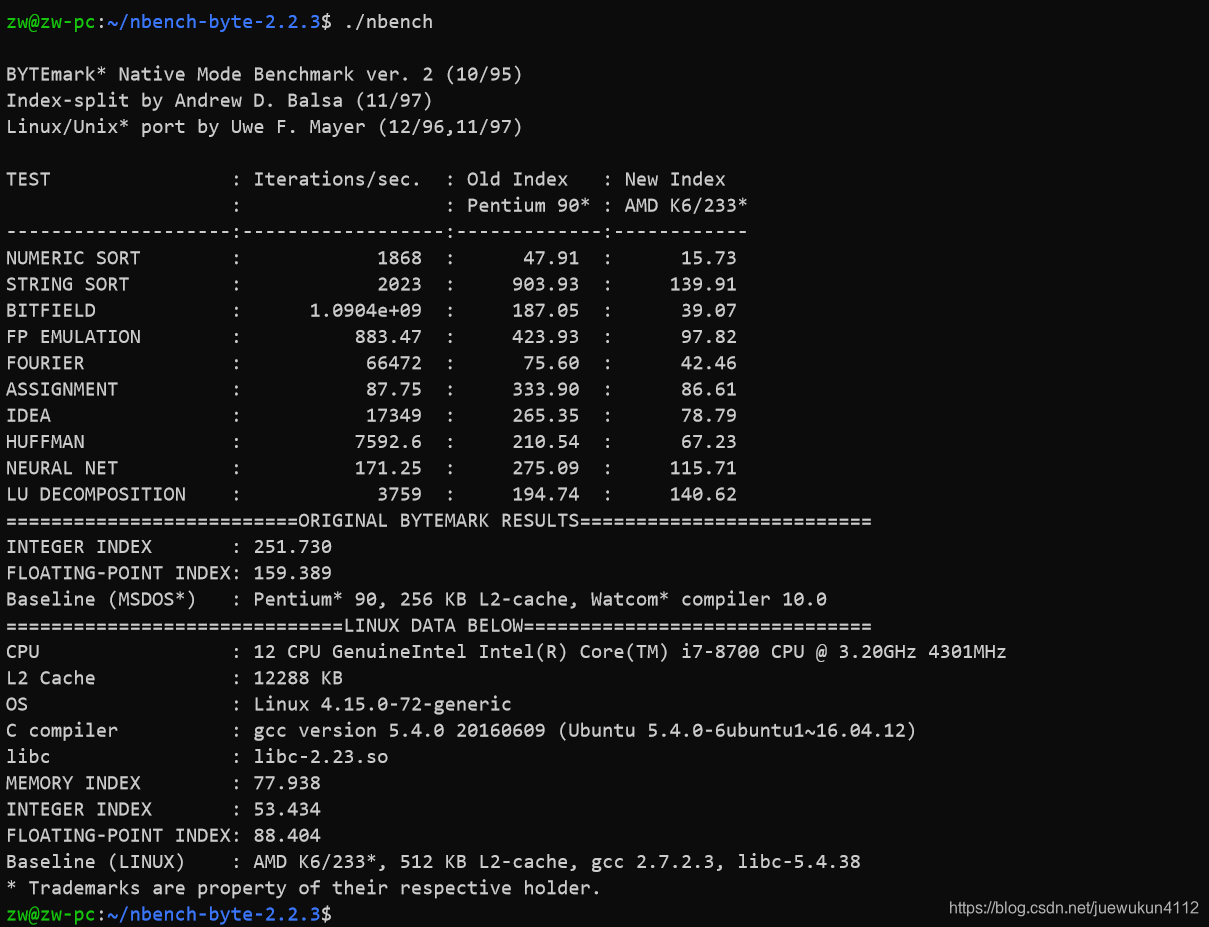Image resolution: width=1209 pixels, height=927 pixels.
Task: Click L2 Cache value 12288 KB
Action: 298,678
